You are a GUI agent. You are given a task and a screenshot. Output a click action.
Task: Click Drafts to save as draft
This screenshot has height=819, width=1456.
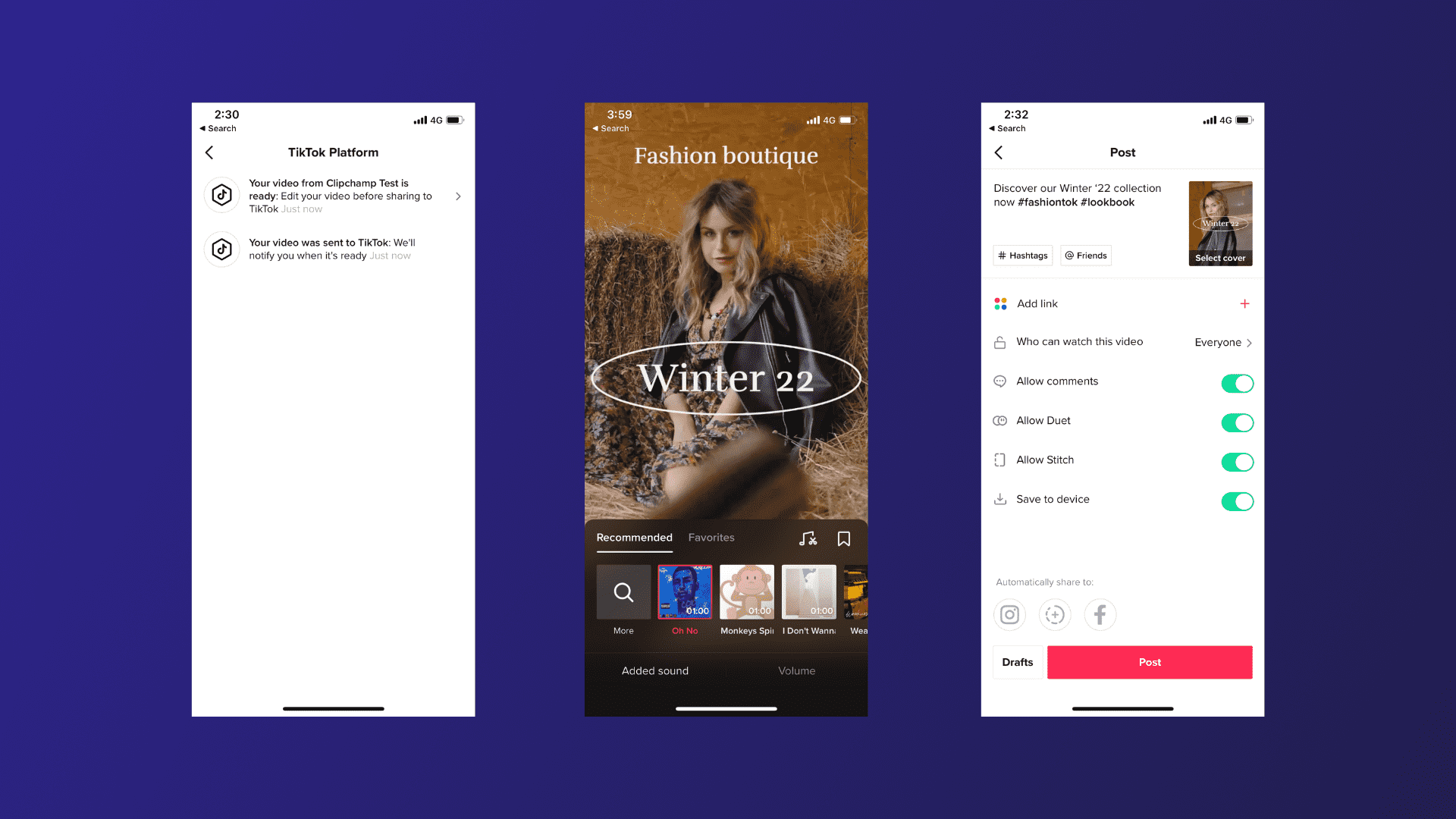(1017, 662)
